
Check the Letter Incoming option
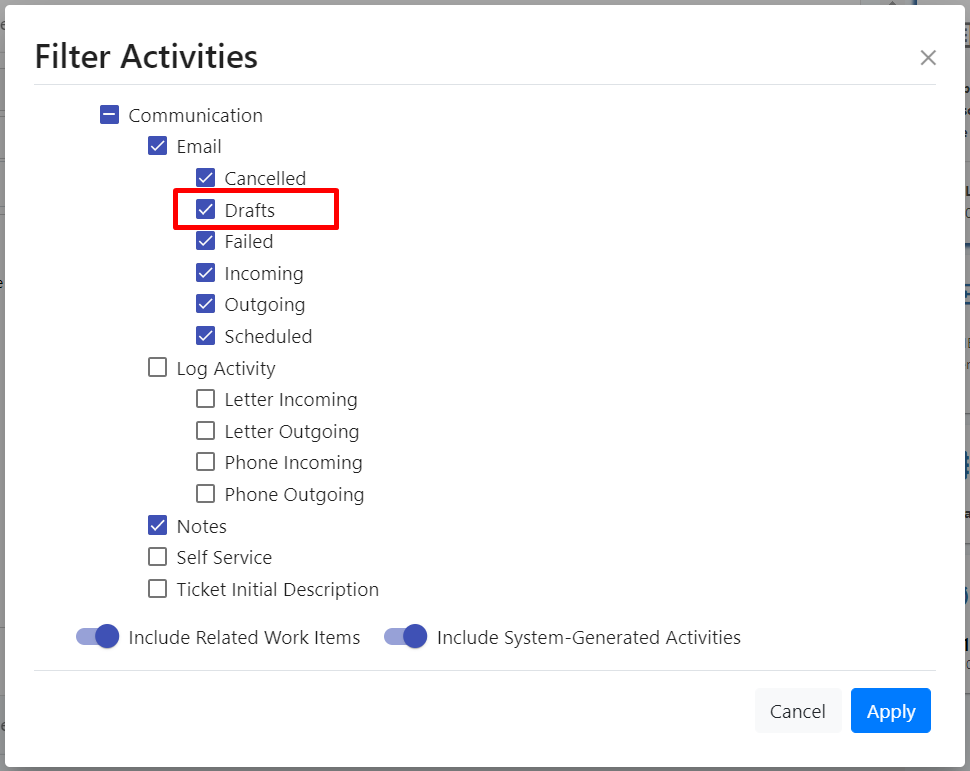click(x=206, y=399)
